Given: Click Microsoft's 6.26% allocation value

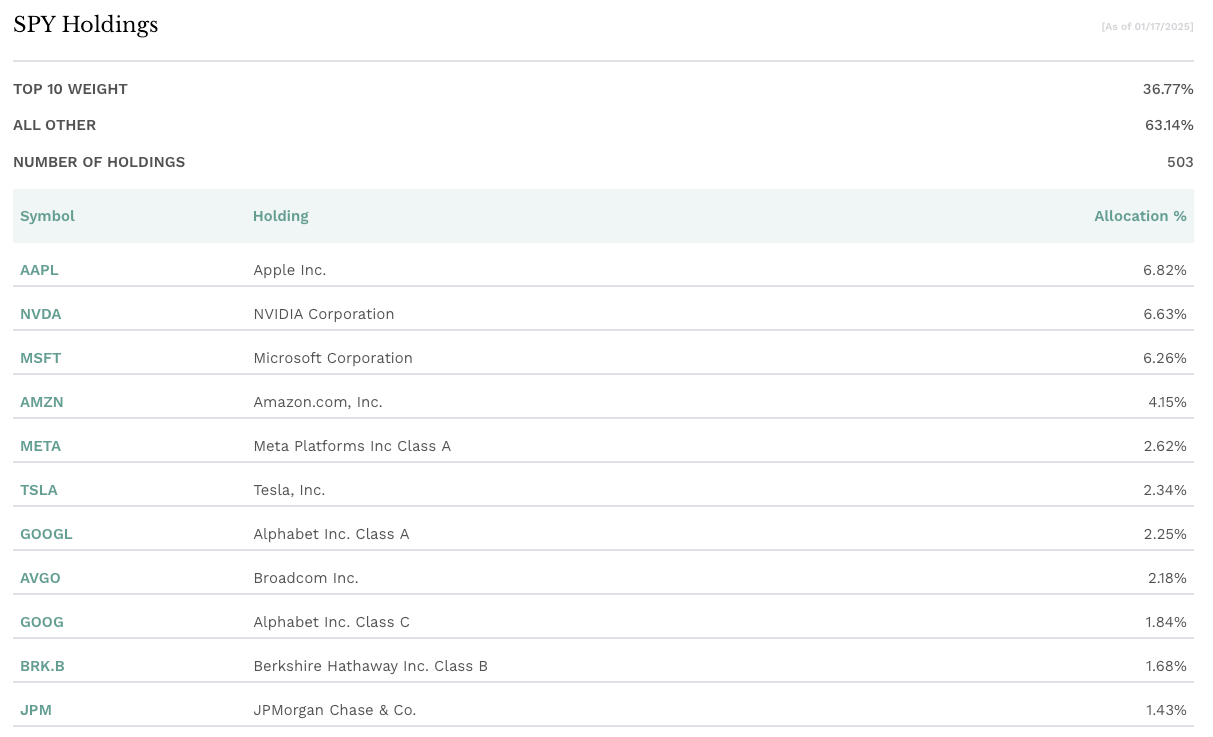Looking at the screenshot, I should (x=1165, y=358).
